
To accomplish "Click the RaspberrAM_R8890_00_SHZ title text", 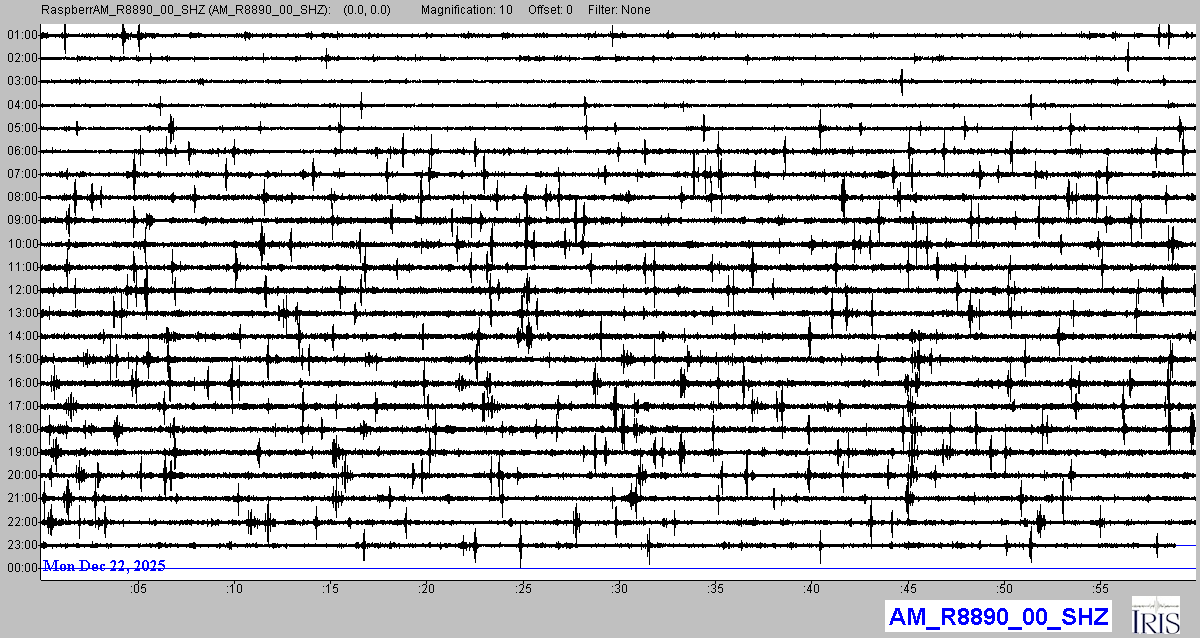I will pos(185,10).
